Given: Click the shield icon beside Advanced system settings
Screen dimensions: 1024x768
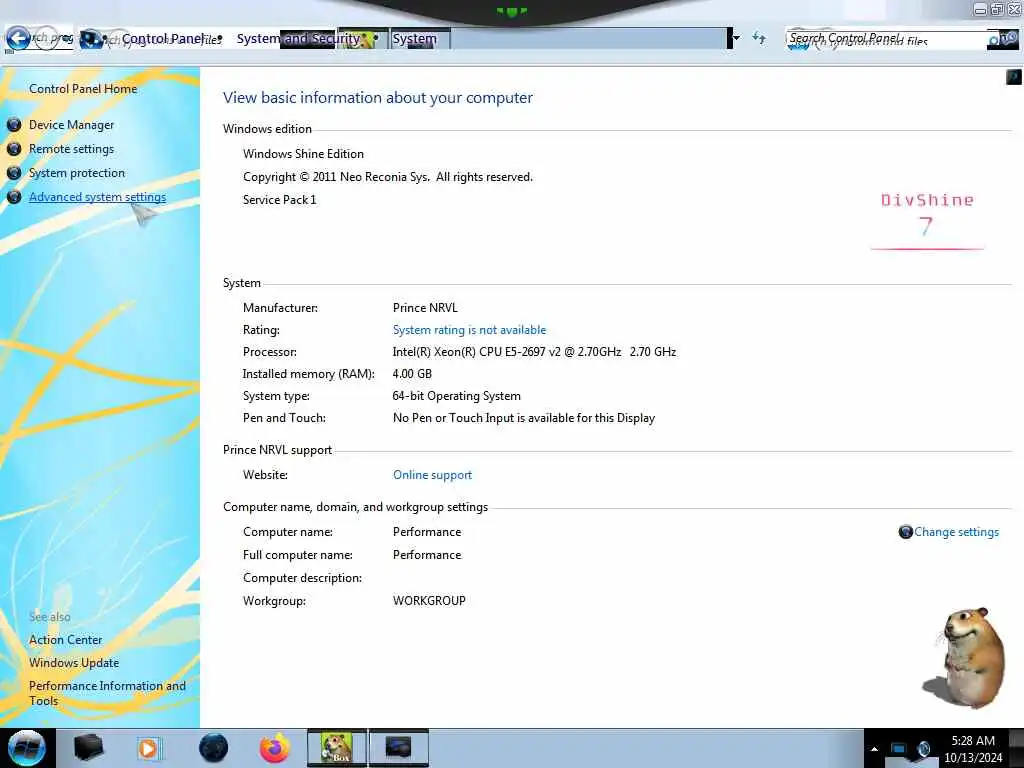Looking at the screenshot, I should 14,197.
